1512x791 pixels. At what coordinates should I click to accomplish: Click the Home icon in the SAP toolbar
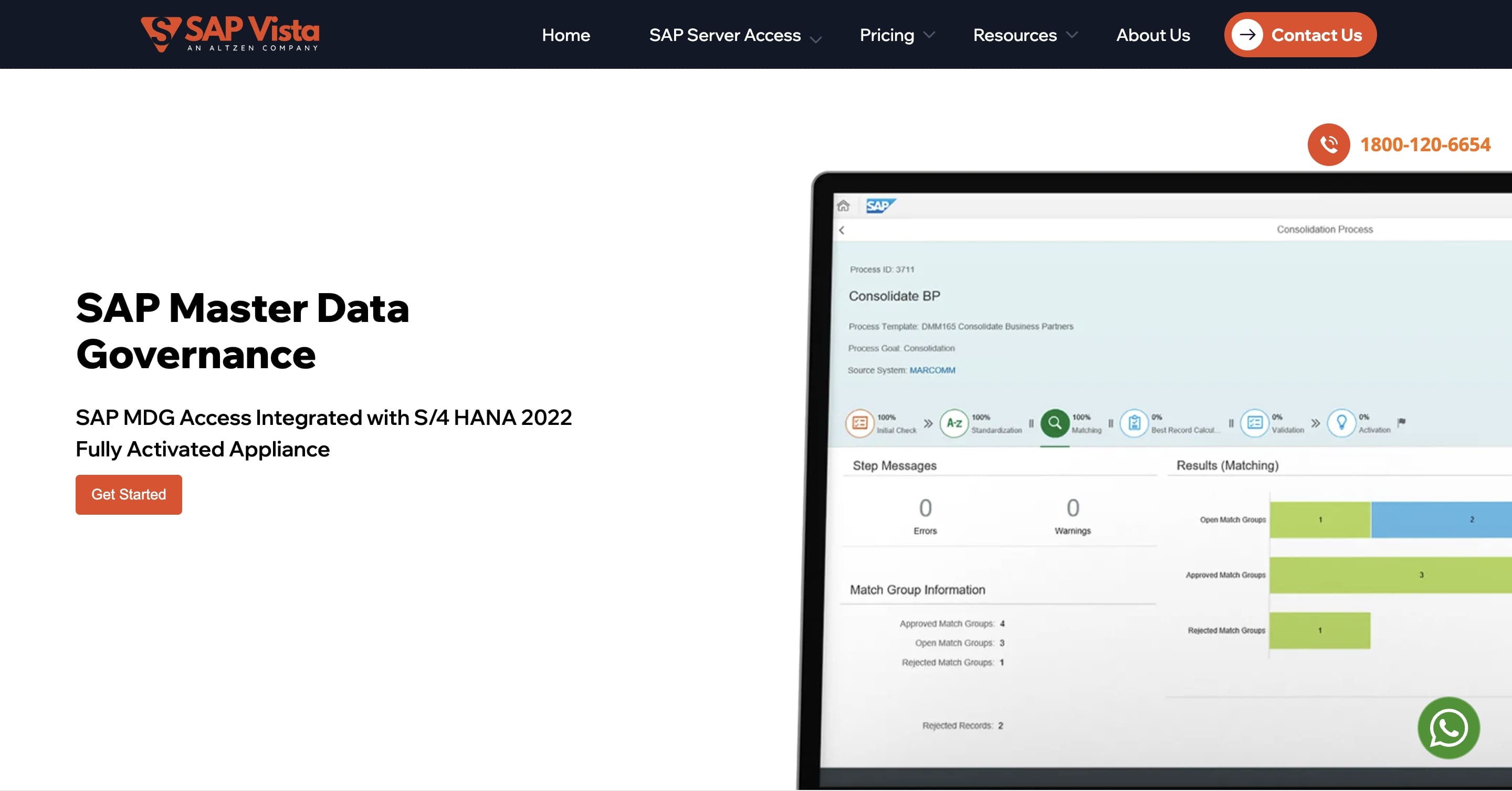point(844,206)
